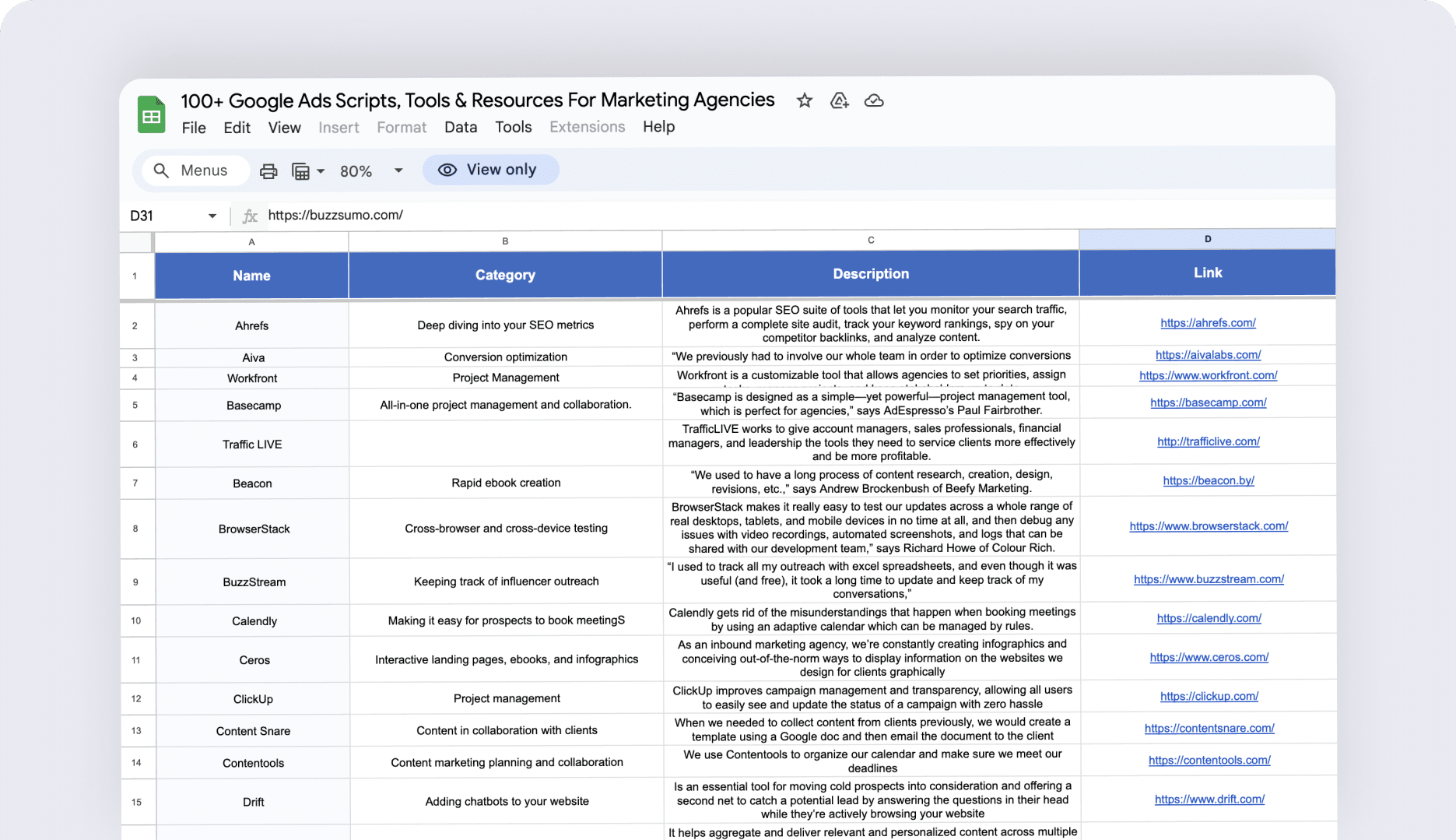Viewport: 1456px width, 840px height.
Task: Open the contentools.com link
Action: click(1209, 760)
